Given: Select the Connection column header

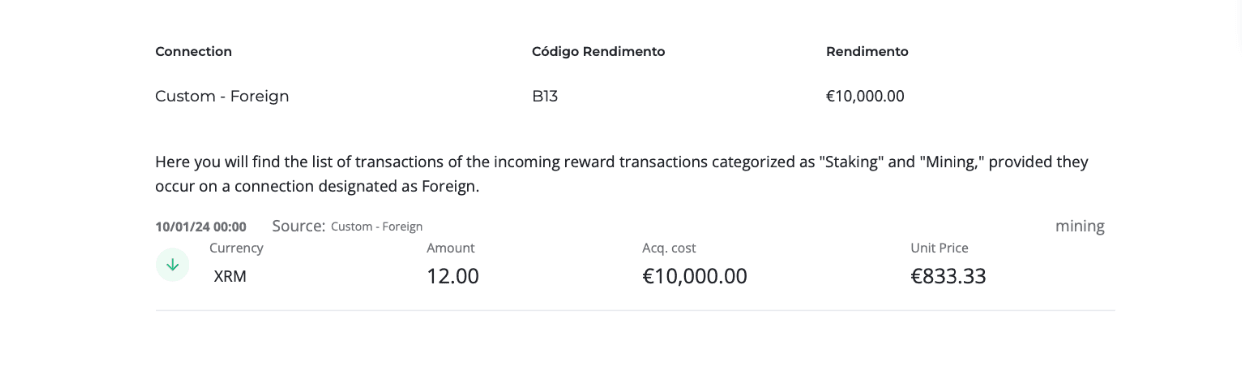Looking at the screenshot, I should tap(193, 51).
